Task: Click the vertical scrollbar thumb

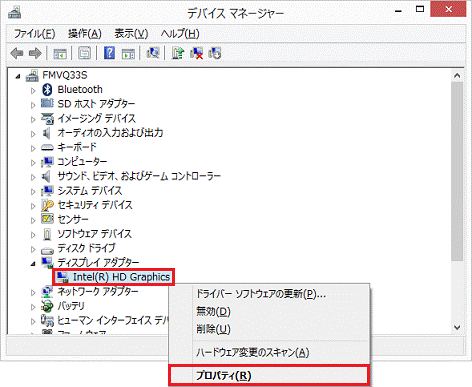Action: point(457,171)
